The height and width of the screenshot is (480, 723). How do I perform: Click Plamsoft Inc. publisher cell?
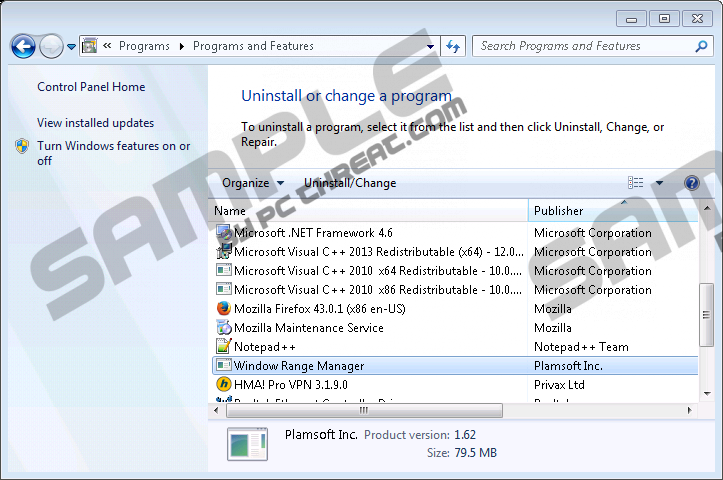tap(568, 366)
